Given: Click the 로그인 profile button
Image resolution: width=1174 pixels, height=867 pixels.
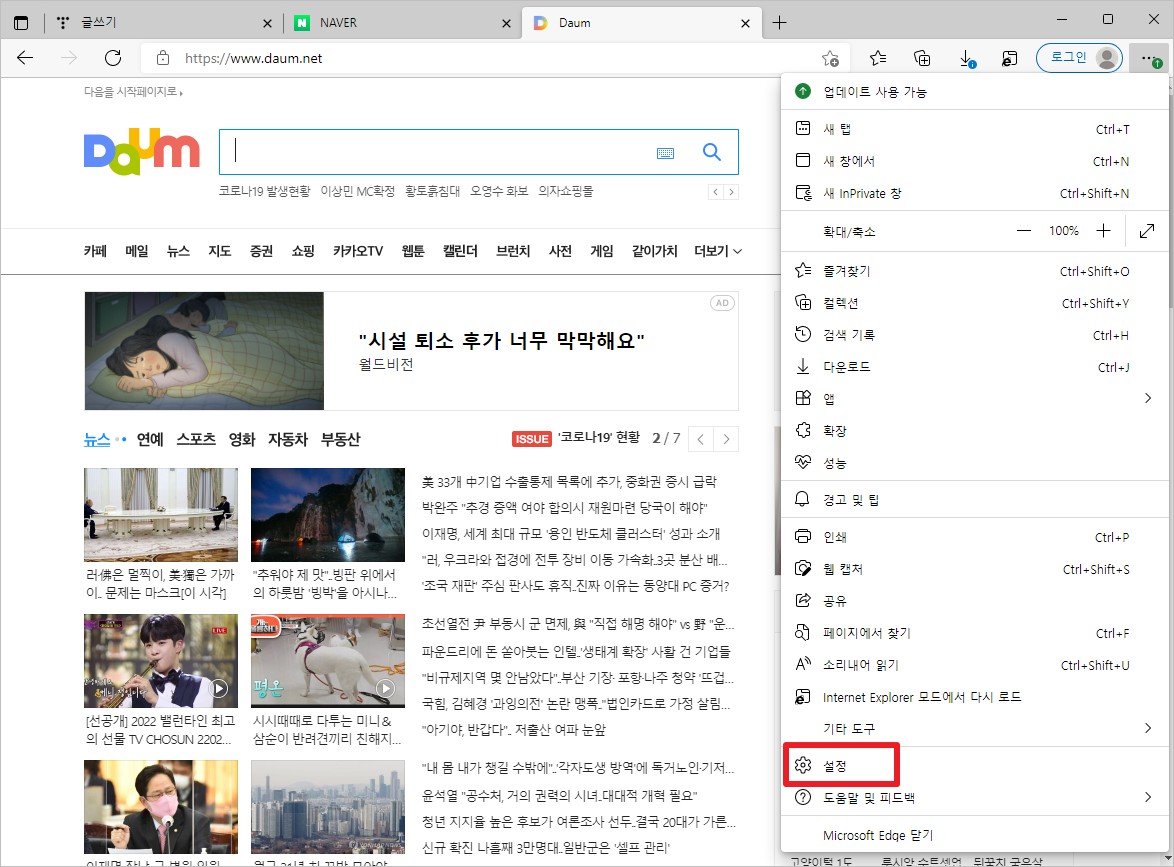Looking at the screenshot, I should (1079, 58).
